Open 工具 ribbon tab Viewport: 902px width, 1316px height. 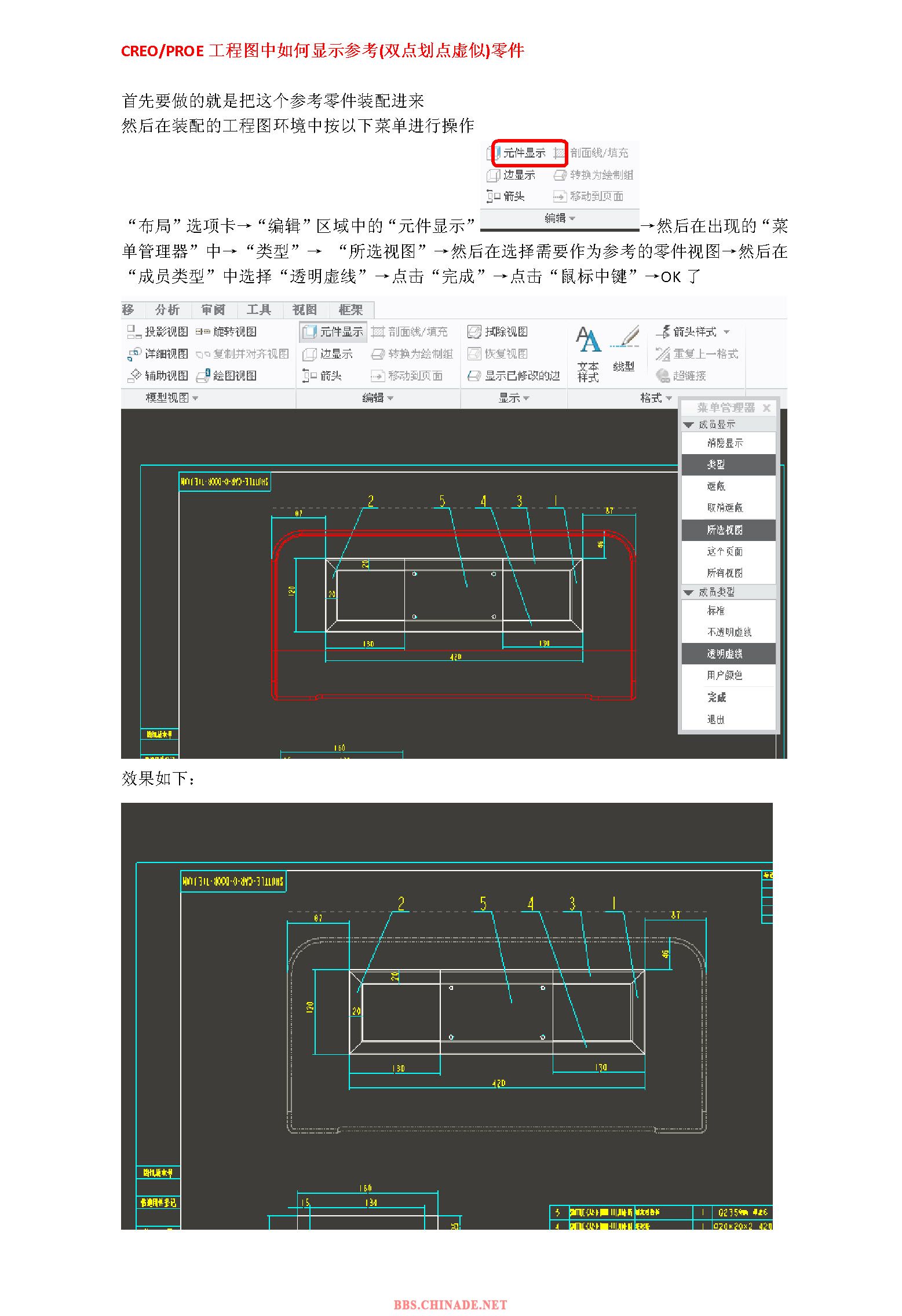coord(259,310)
